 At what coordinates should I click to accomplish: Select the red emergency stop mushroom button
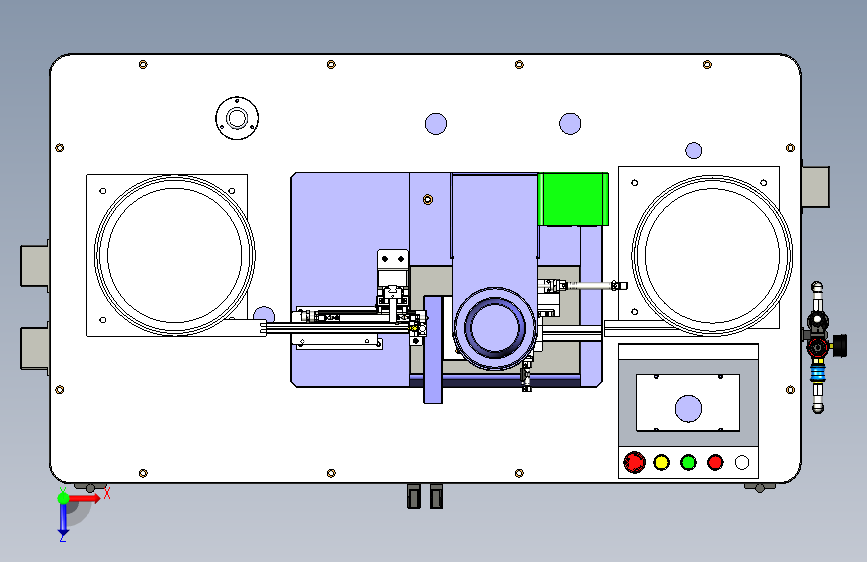tap(634, 462)
